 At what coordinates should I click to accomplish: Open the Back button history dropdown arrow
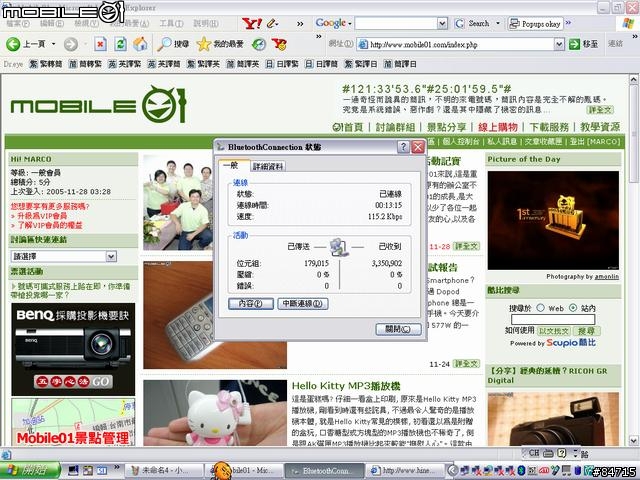tap(53, 44)
